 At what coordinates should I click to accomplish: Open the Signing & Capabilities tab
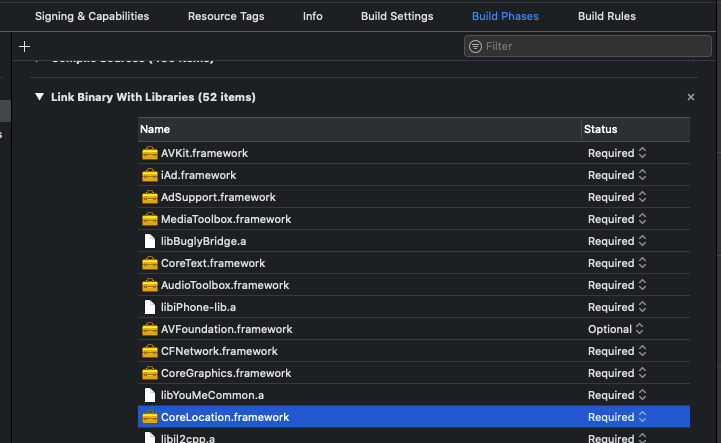click(92, 16)
